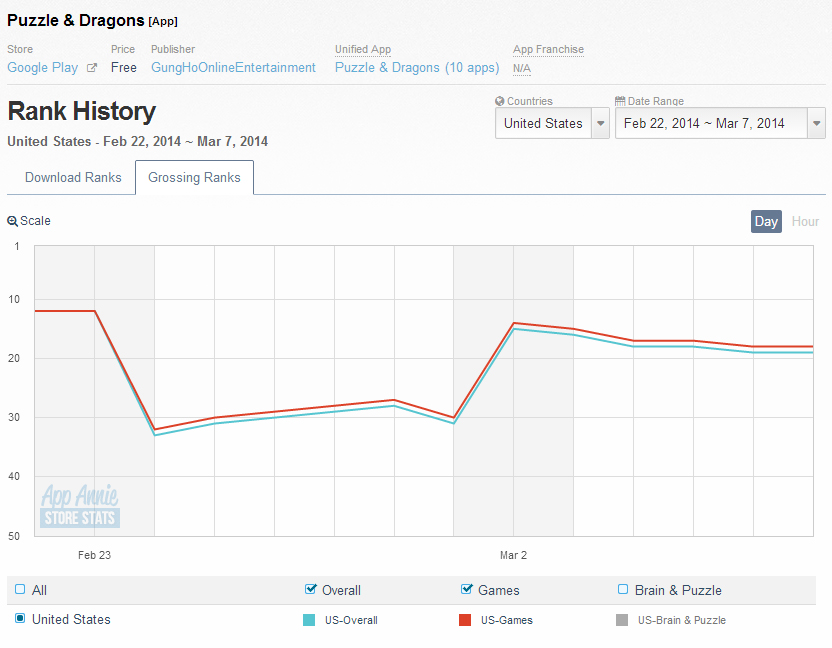Click the US-Games red color swatch

[466, 620]
